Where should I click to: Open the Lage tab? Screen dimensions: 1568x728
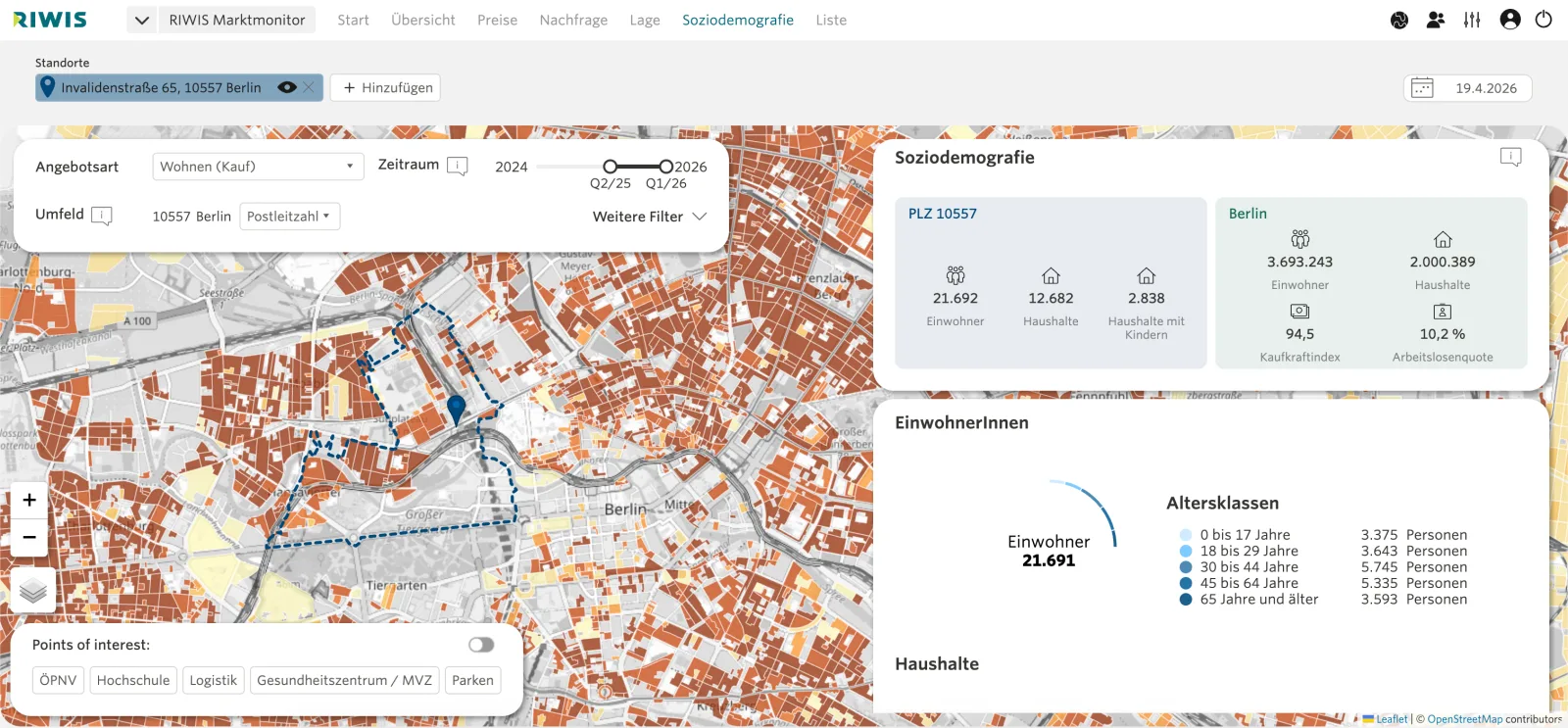(x=645, y=20)
